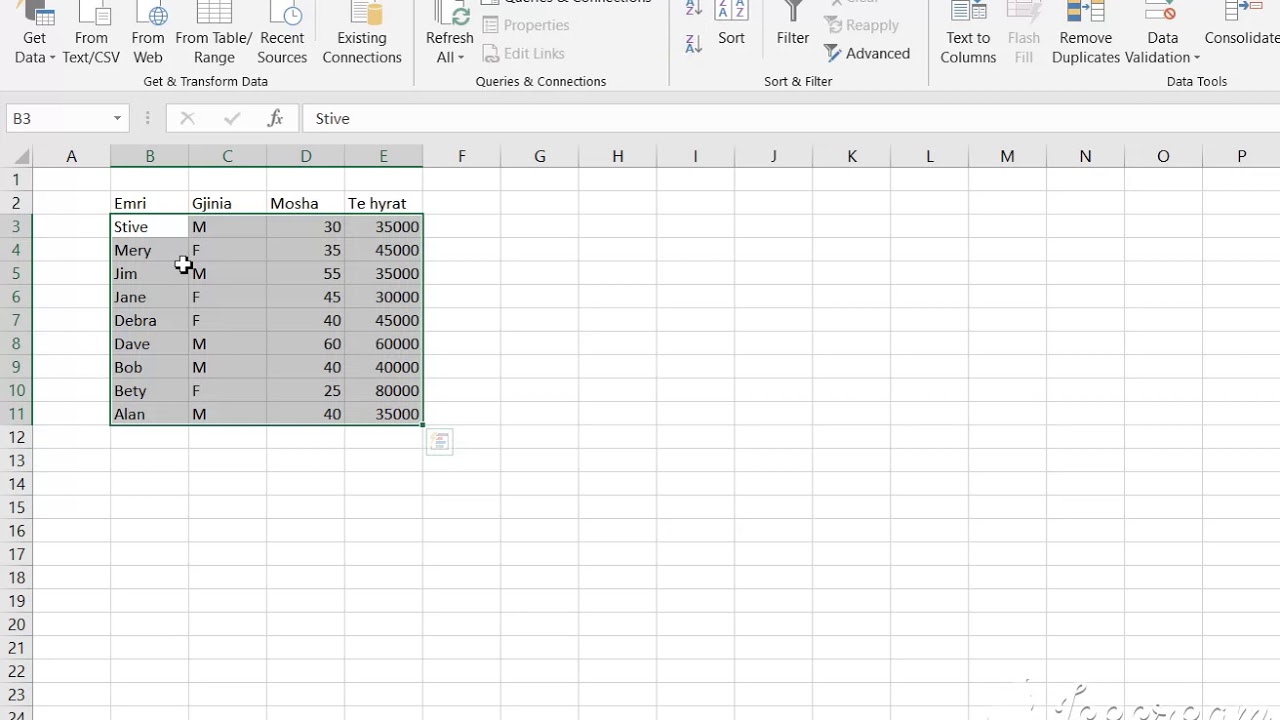Click the age cell showing 55
This screenshot has width=1280, height=720.
305,273
